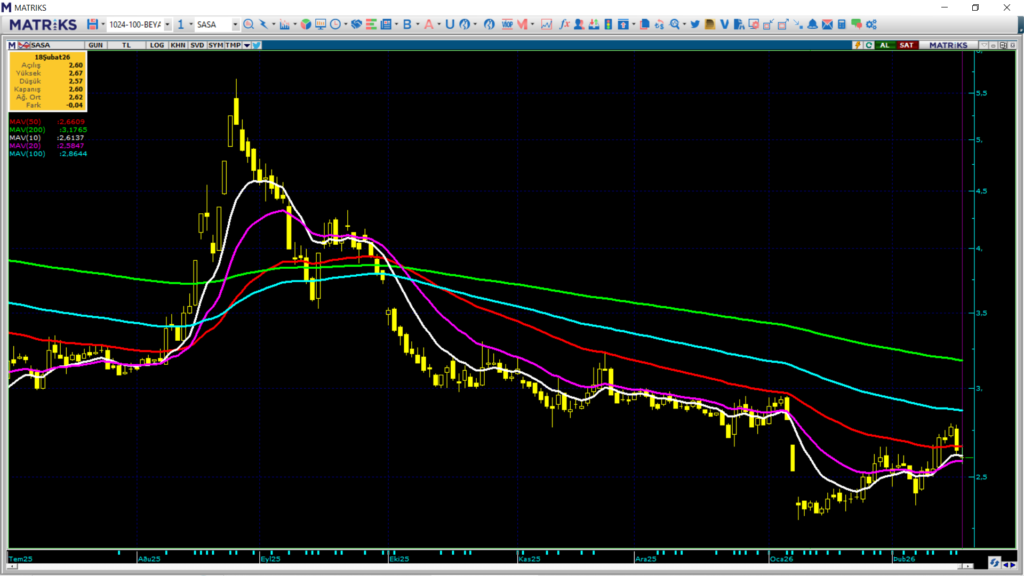The height and width of the screenshot is (576, 1024).
Task: Select the GUN period tab
Action: (97, 45)
